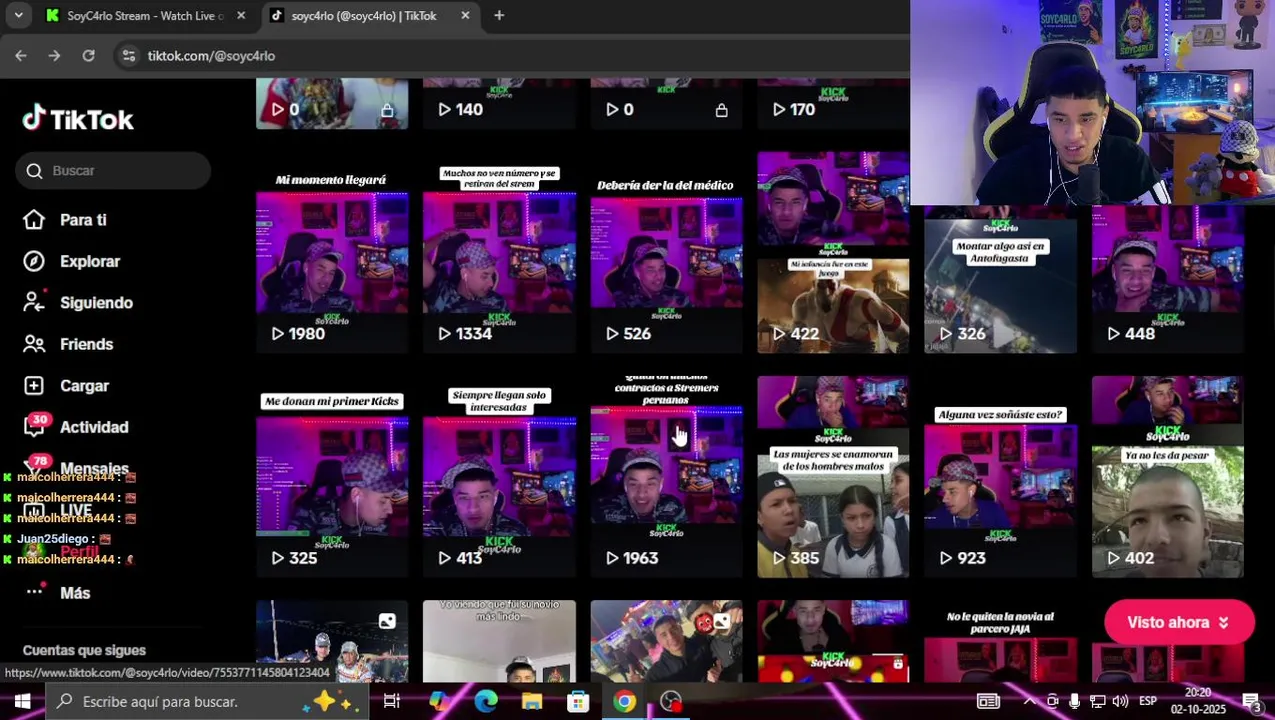Open video with 422 views
This screenshot has height=720, width=1275.
click(833, 253)
